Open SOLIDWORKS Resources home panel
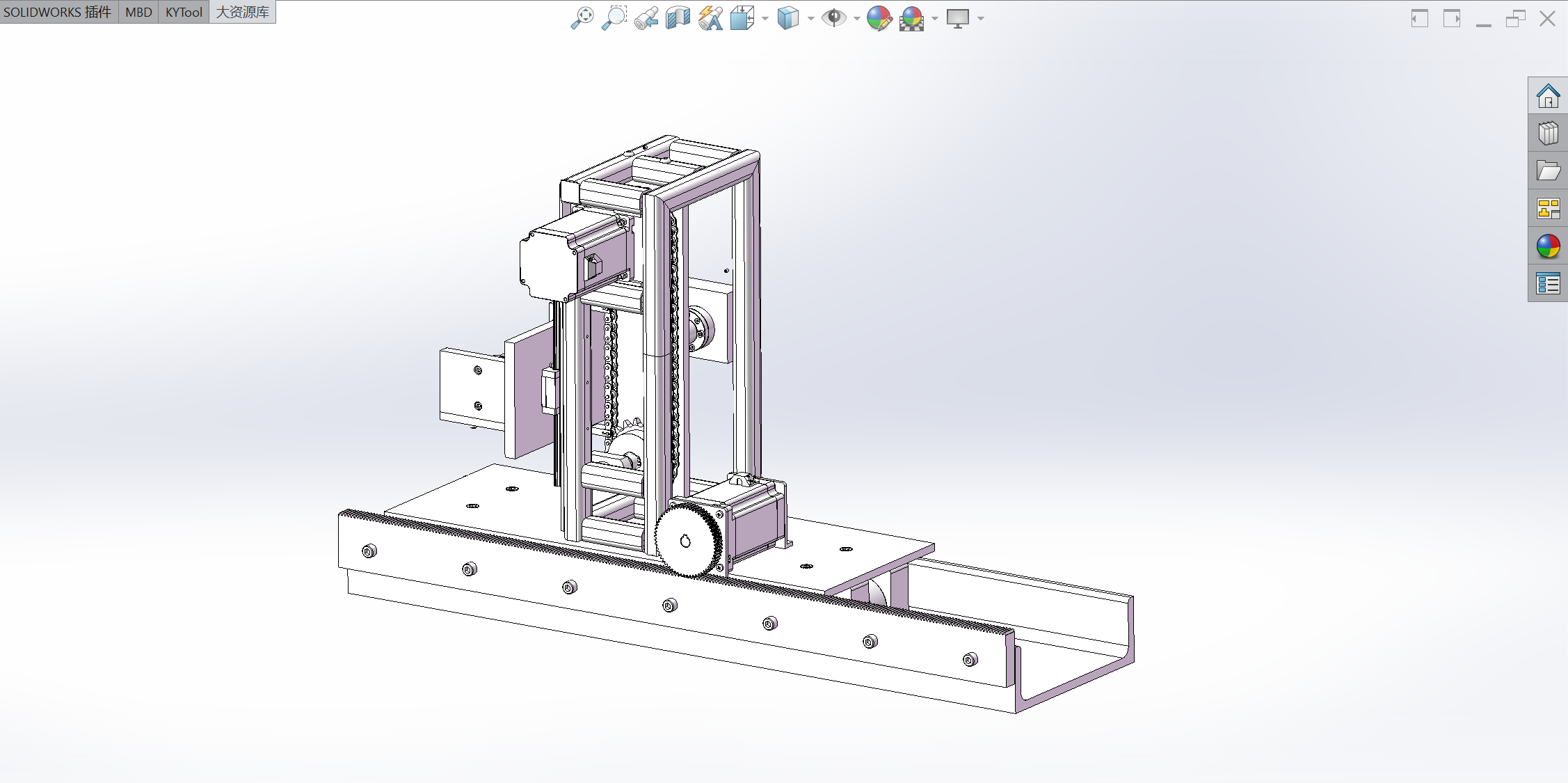 point(1548,95)
